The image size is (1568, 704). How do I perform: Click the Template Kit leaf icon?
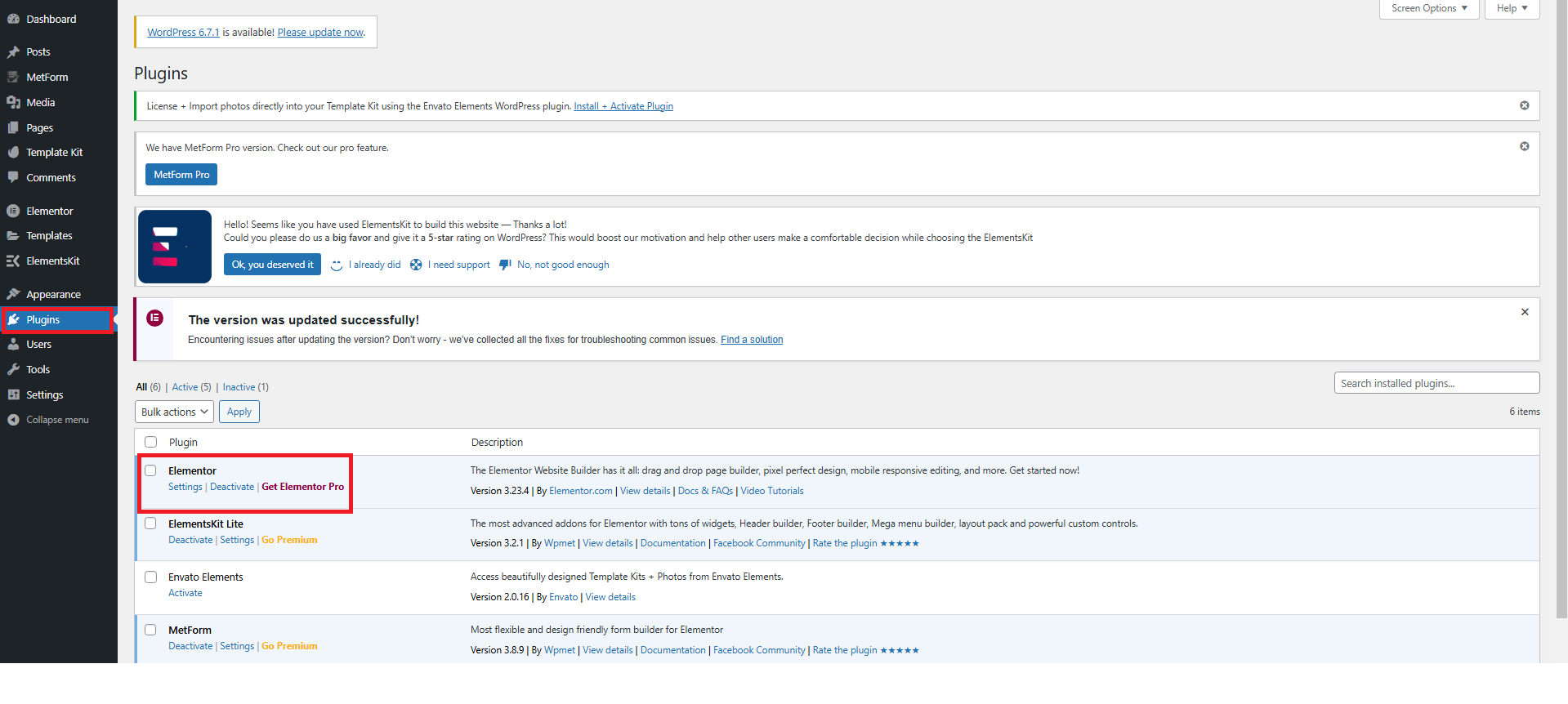click(13, 152)
